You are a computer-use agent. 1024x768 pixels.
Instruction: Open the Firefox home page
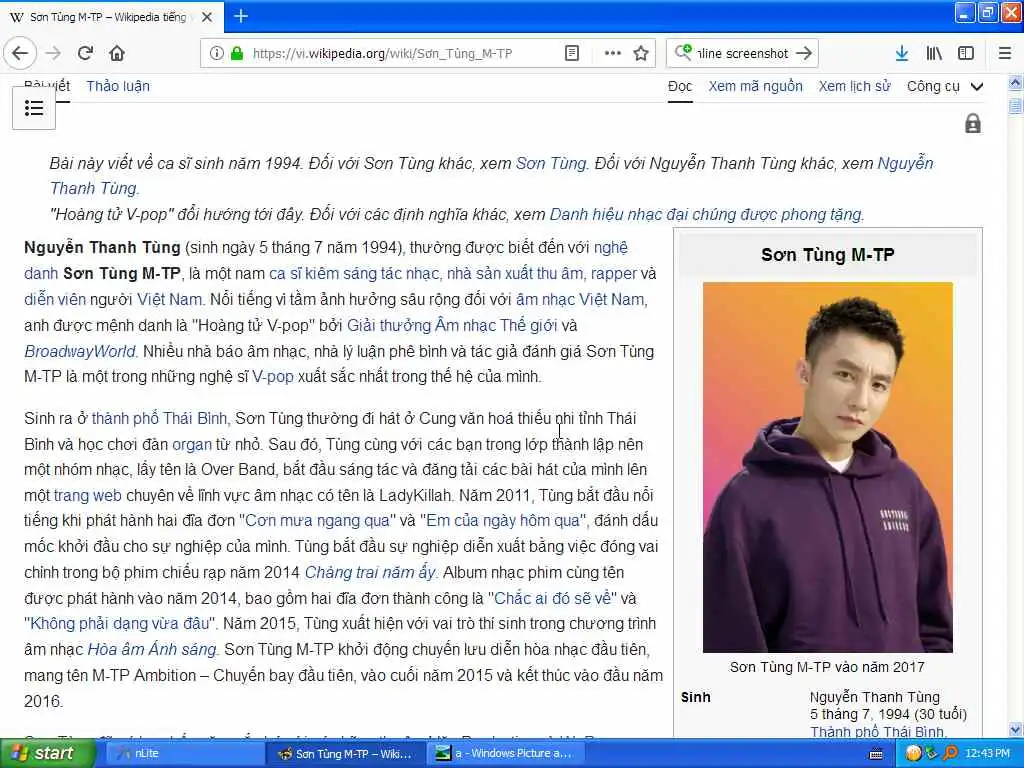117,53
